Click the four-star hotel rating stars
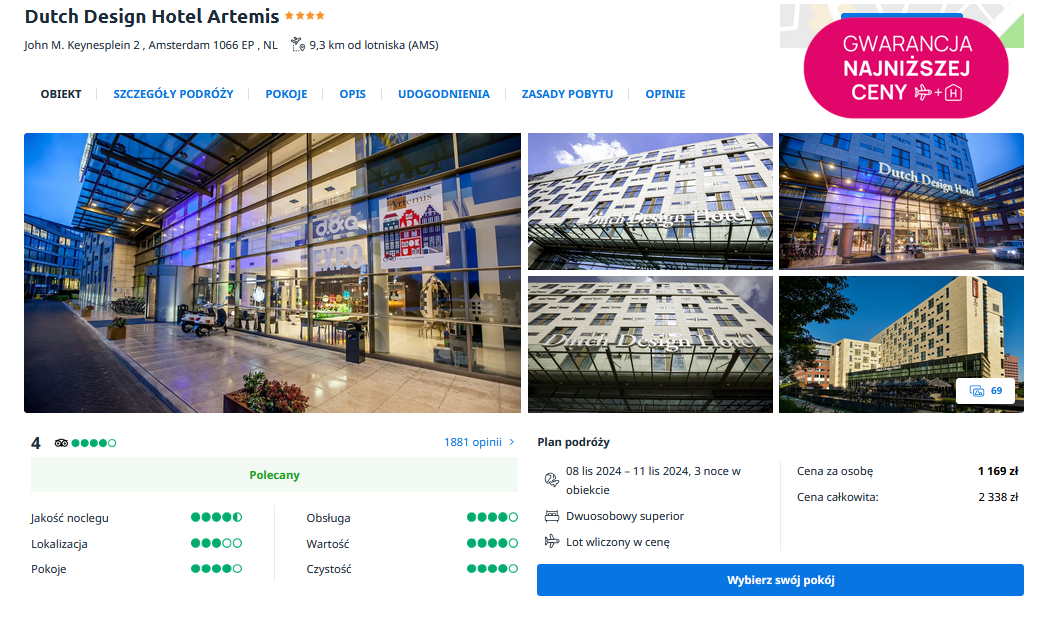Viewport: 1053px width, 623px height. pyautogui.click(x=305, y=15)
